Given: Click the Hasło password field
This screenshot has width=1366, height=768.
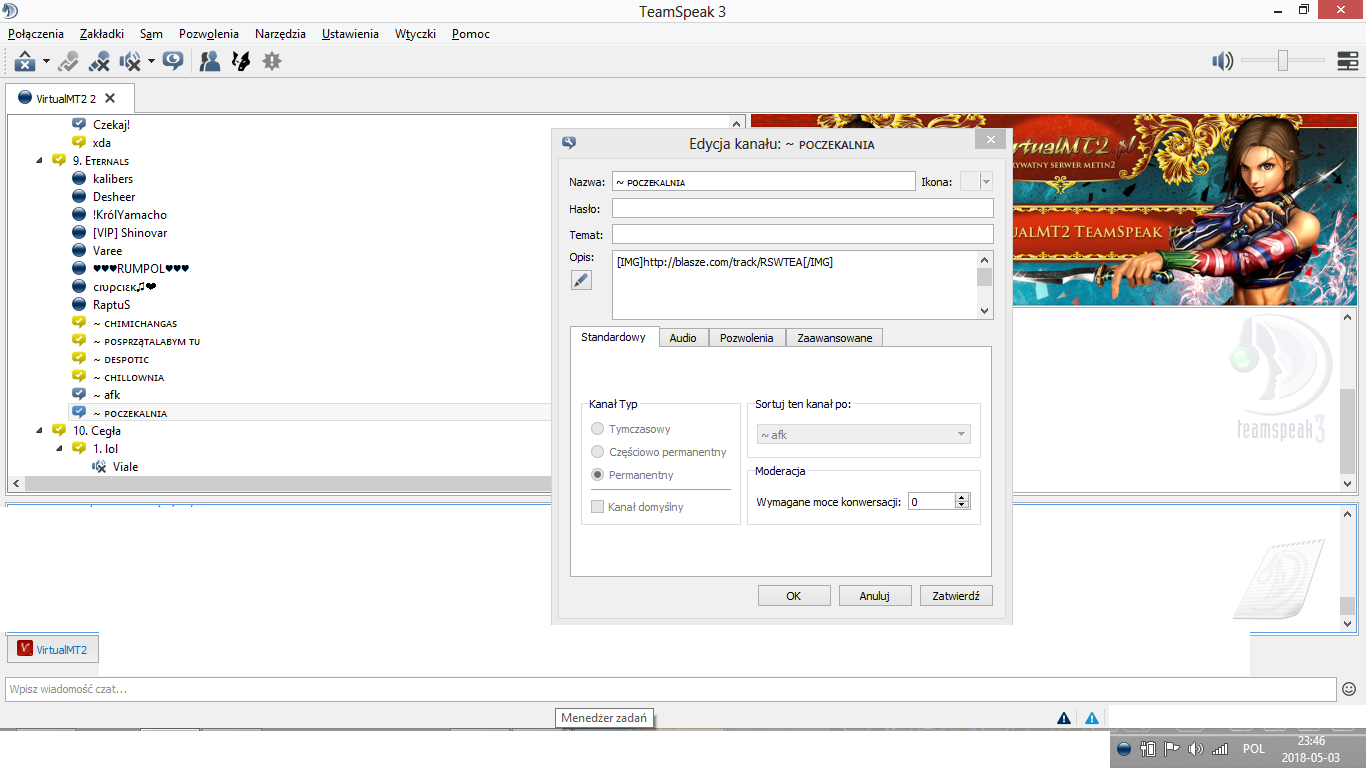Looking at the screenshot, I should click(x=802, y=208).
